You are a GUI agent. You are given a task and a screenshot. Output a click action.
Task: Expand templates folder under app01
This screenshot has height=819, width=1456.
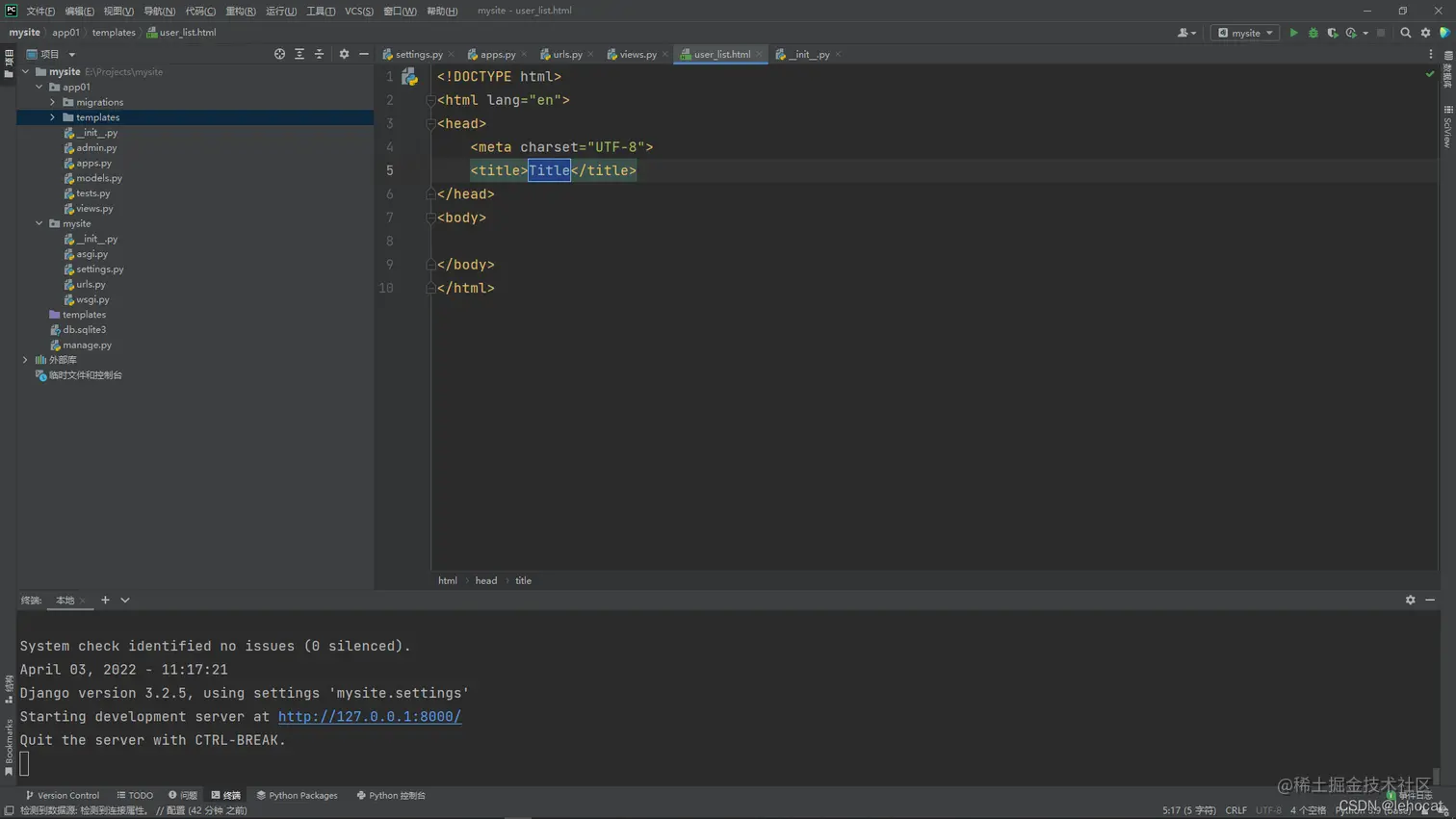(53, 117)
